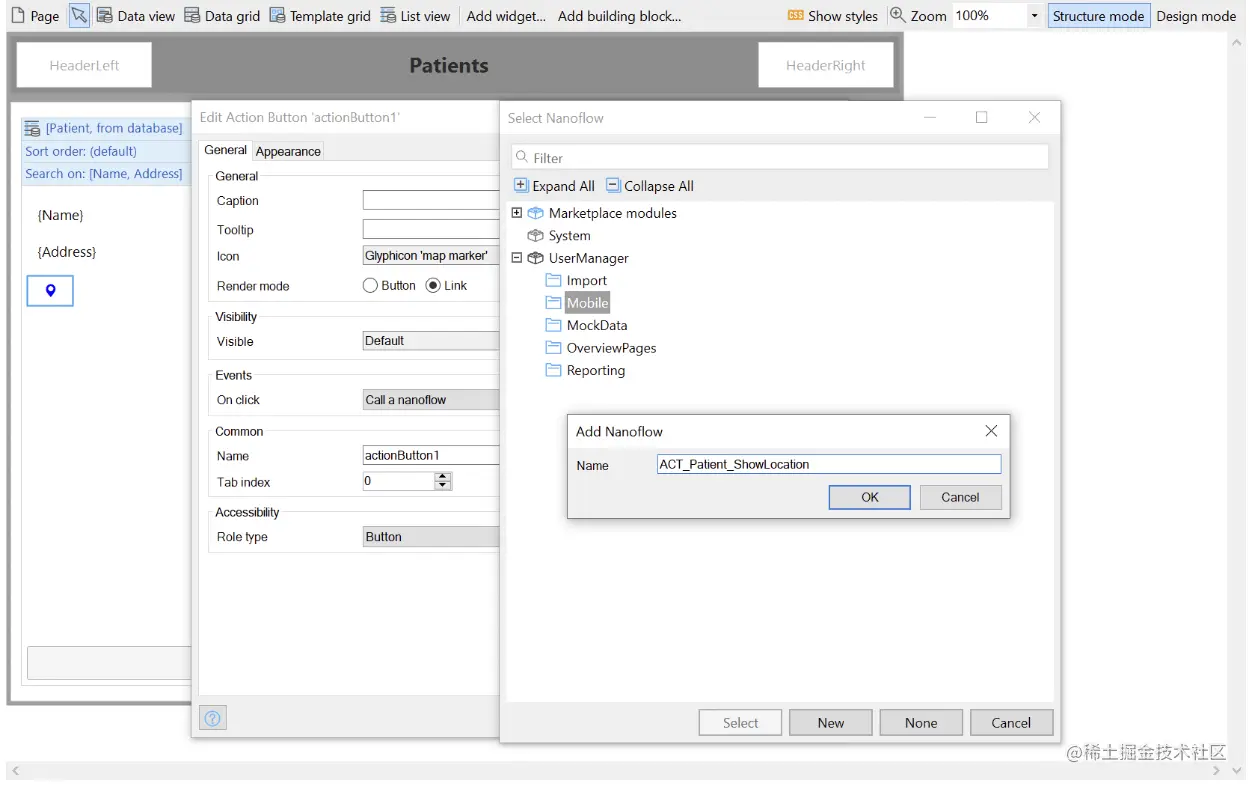Switch to Structure mode
1249x785 pixels.
click(x=1098, y=16)
